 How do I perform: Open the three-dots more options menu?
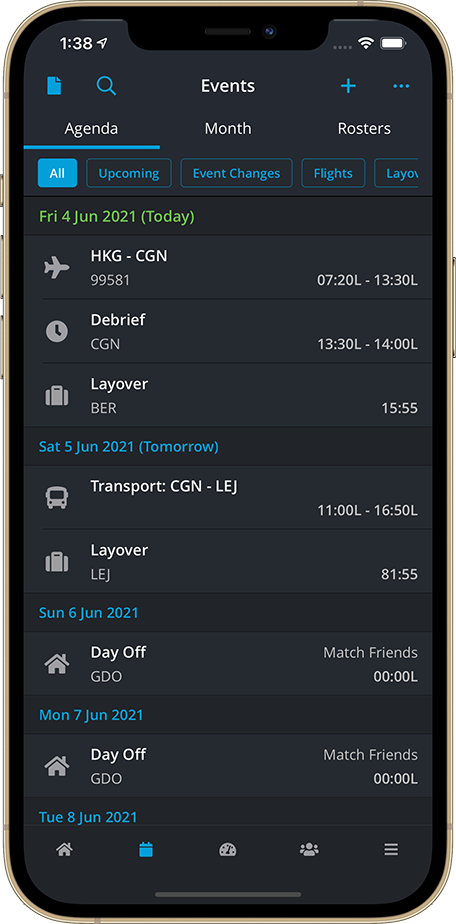point(401,86)
